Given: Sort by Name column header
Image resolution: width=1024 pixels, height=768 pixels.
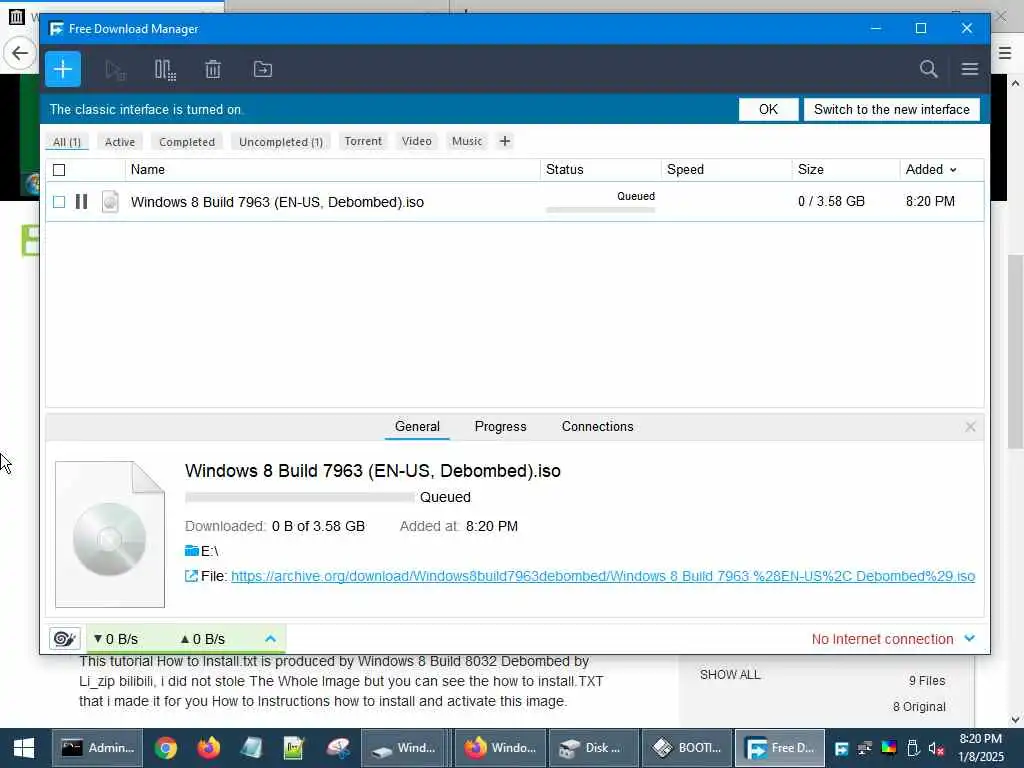Looking at the screenshot, I should tap(332, 170).
